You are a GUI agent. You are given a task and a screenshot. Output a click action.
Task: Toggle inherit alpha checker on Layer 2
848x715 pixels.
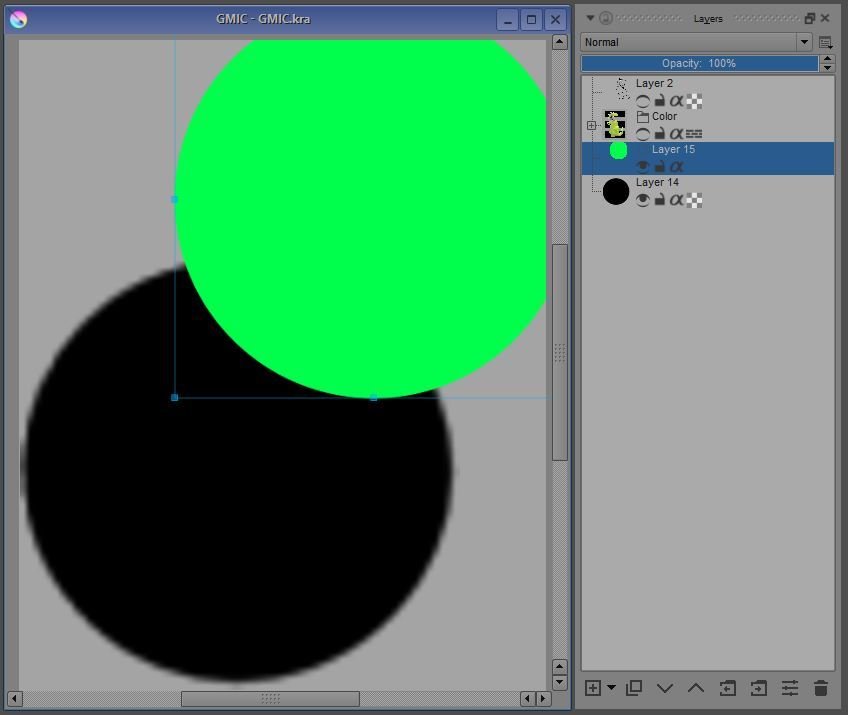[694, 101]
